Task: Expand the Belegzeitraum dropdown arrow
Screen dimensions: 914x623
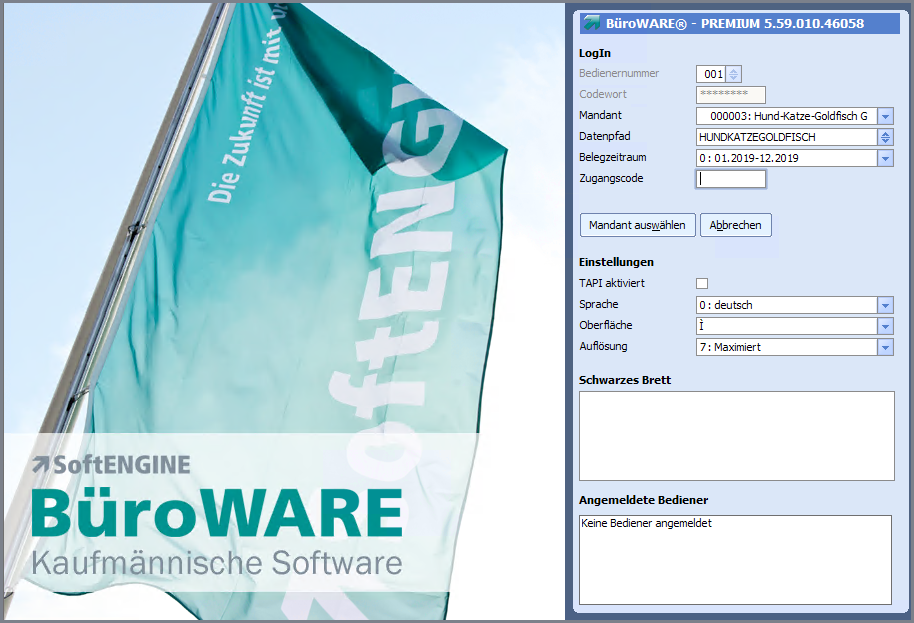Action: click(885, 158)
